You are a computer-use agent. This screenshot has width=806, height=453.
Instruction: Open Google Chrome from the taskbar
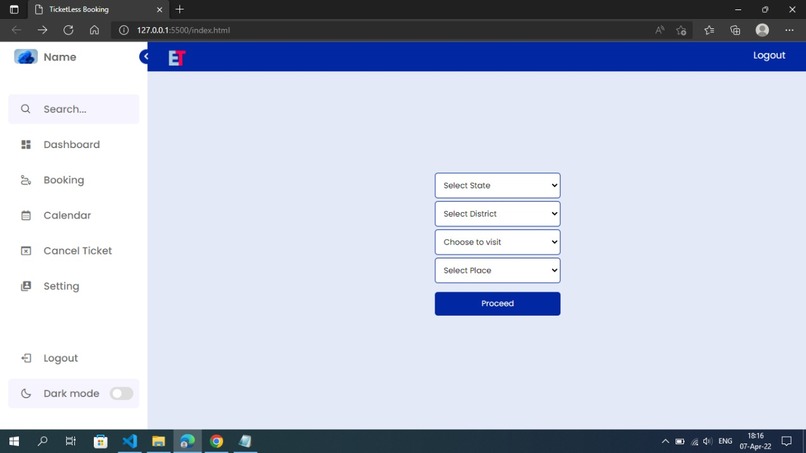tap(216, 441)
